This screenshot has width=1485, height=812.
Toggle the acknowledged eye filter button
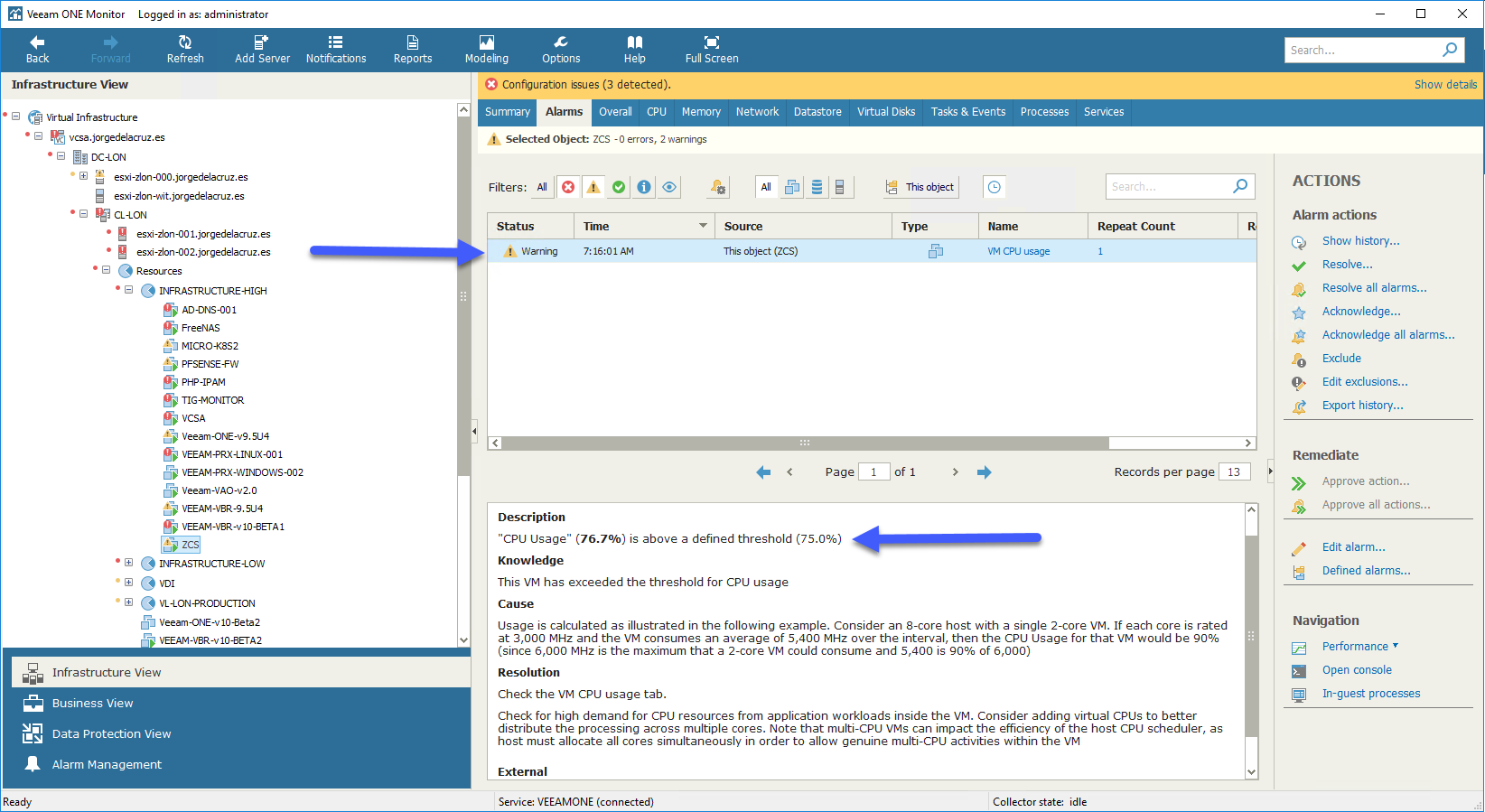(669, 187)
